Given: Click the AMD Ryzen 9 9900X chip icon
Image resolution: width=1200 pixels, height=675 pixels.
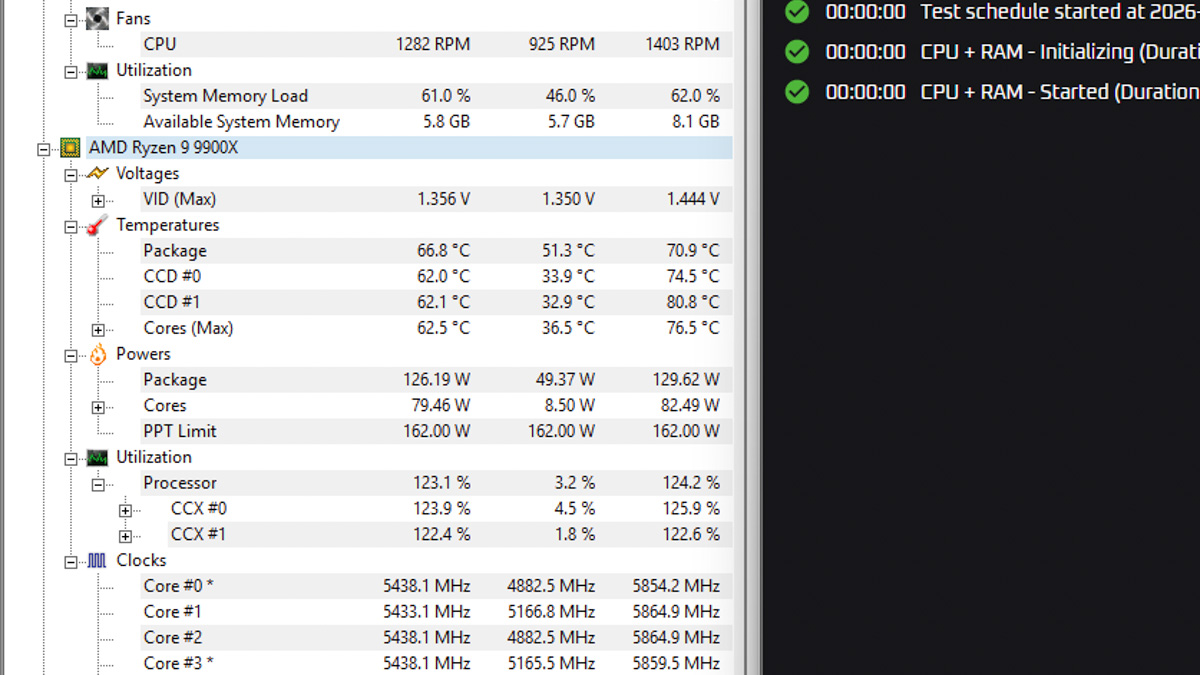Looking at the screenshot, I should [70, 148].
